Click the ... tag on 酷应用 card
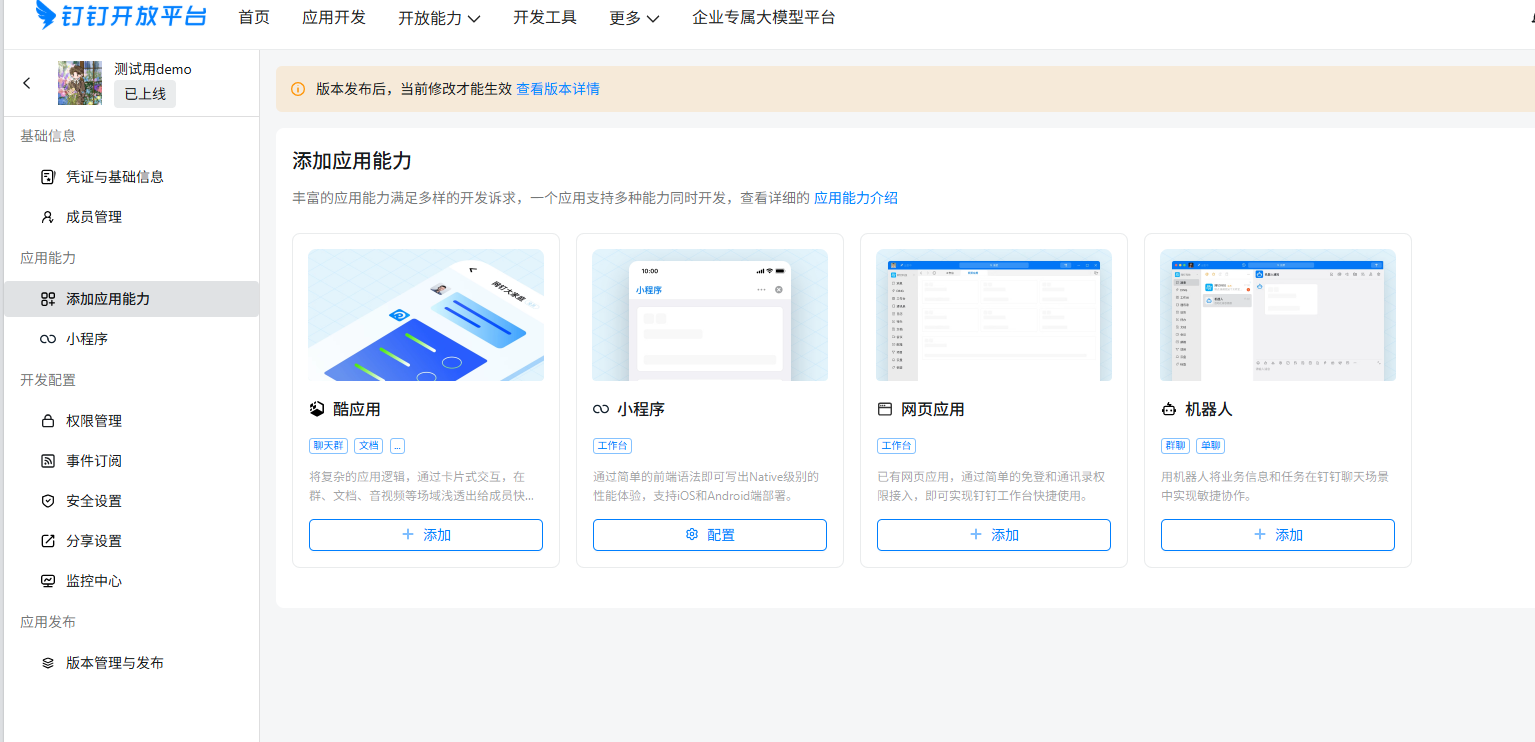This screenshot has width=1535, height=742. [397, 446]
